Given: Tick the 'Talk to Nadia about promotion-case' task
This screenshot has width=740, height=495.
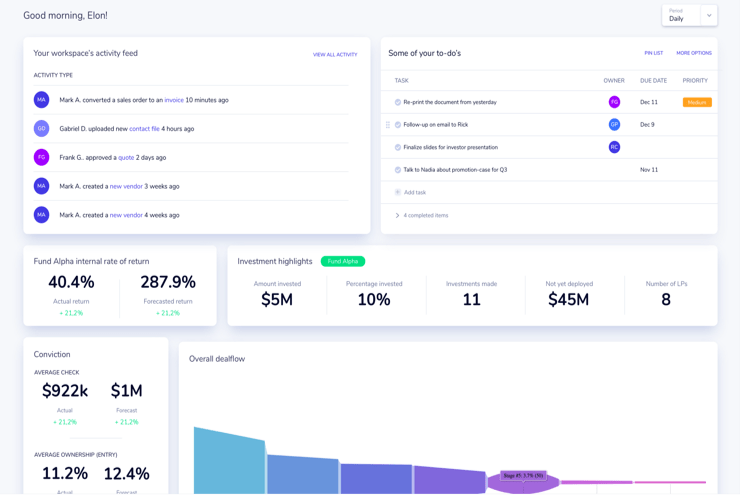Looking at the screenshot, I should click(398, 170).
